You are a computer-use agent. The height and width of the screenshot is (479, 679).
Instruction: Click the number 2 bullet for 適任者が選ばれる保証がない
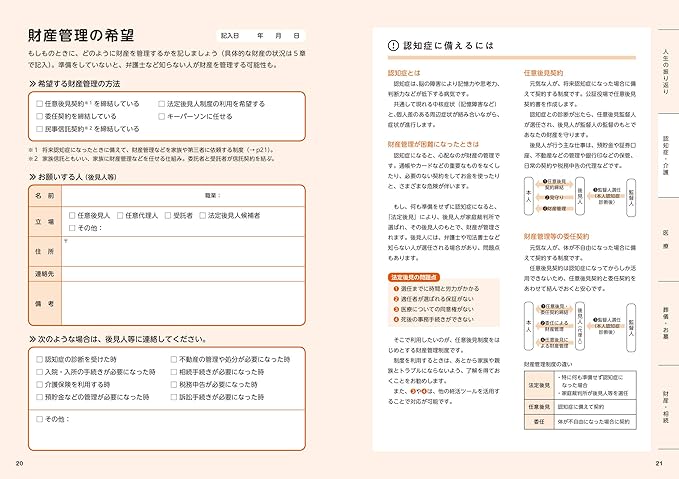point(396,299)
